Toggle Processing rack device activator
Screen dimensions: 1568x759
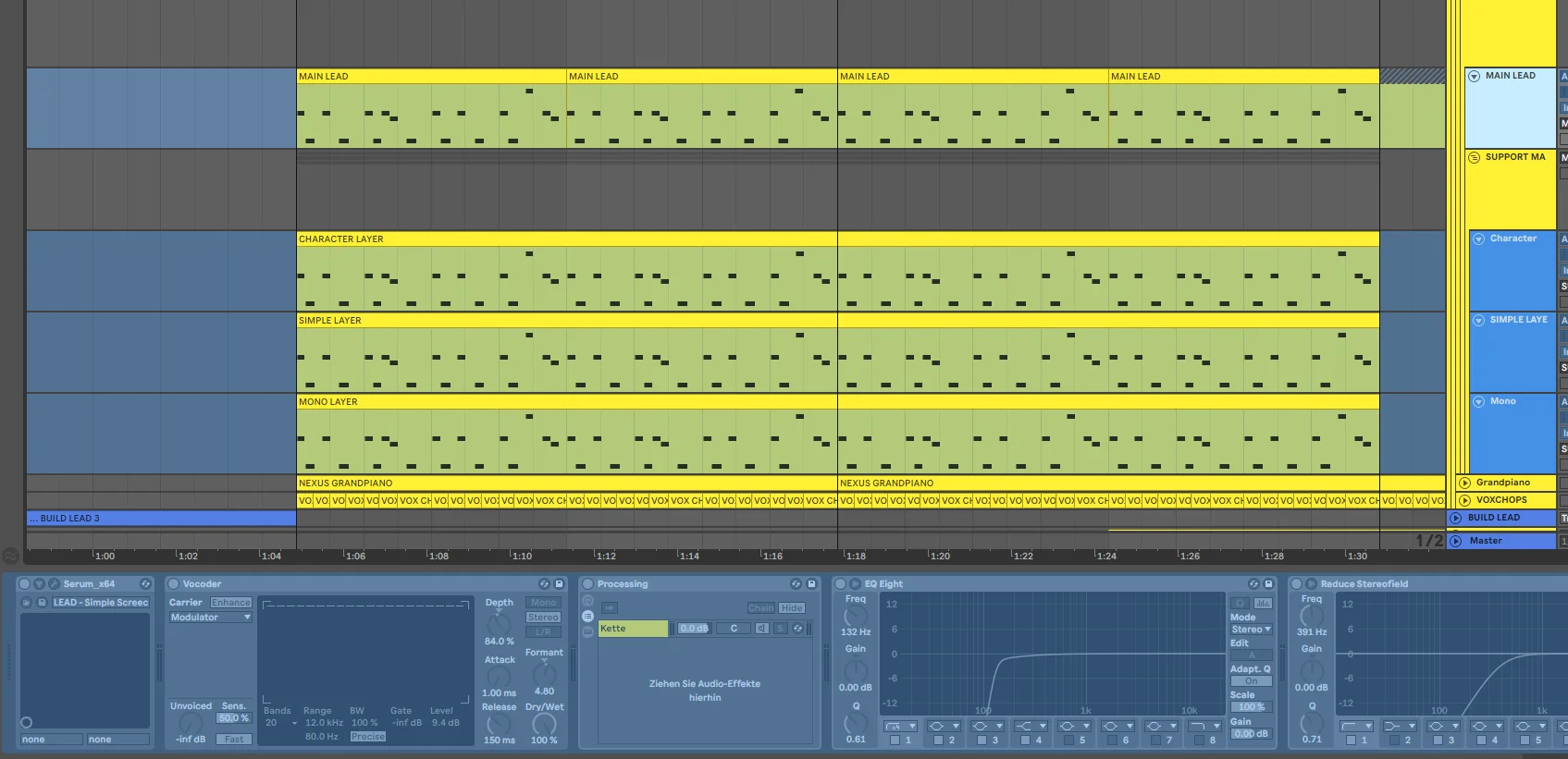[587, 584]
